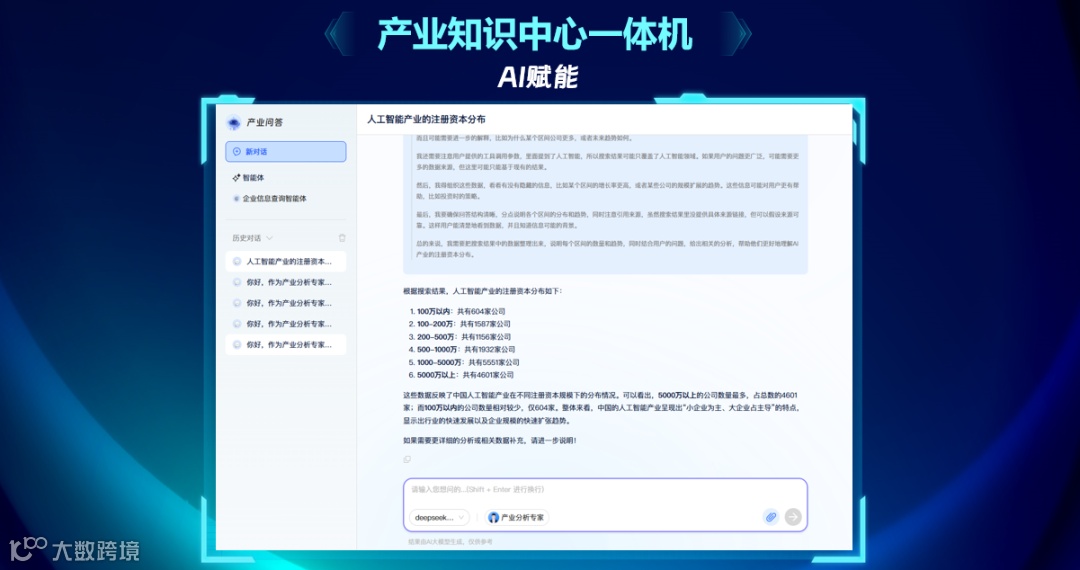Screen dimensions: 1080x570
Task: Click row 500-1000万：共有1932家公司
Action: pyautogui.click(x=462, y=349)
